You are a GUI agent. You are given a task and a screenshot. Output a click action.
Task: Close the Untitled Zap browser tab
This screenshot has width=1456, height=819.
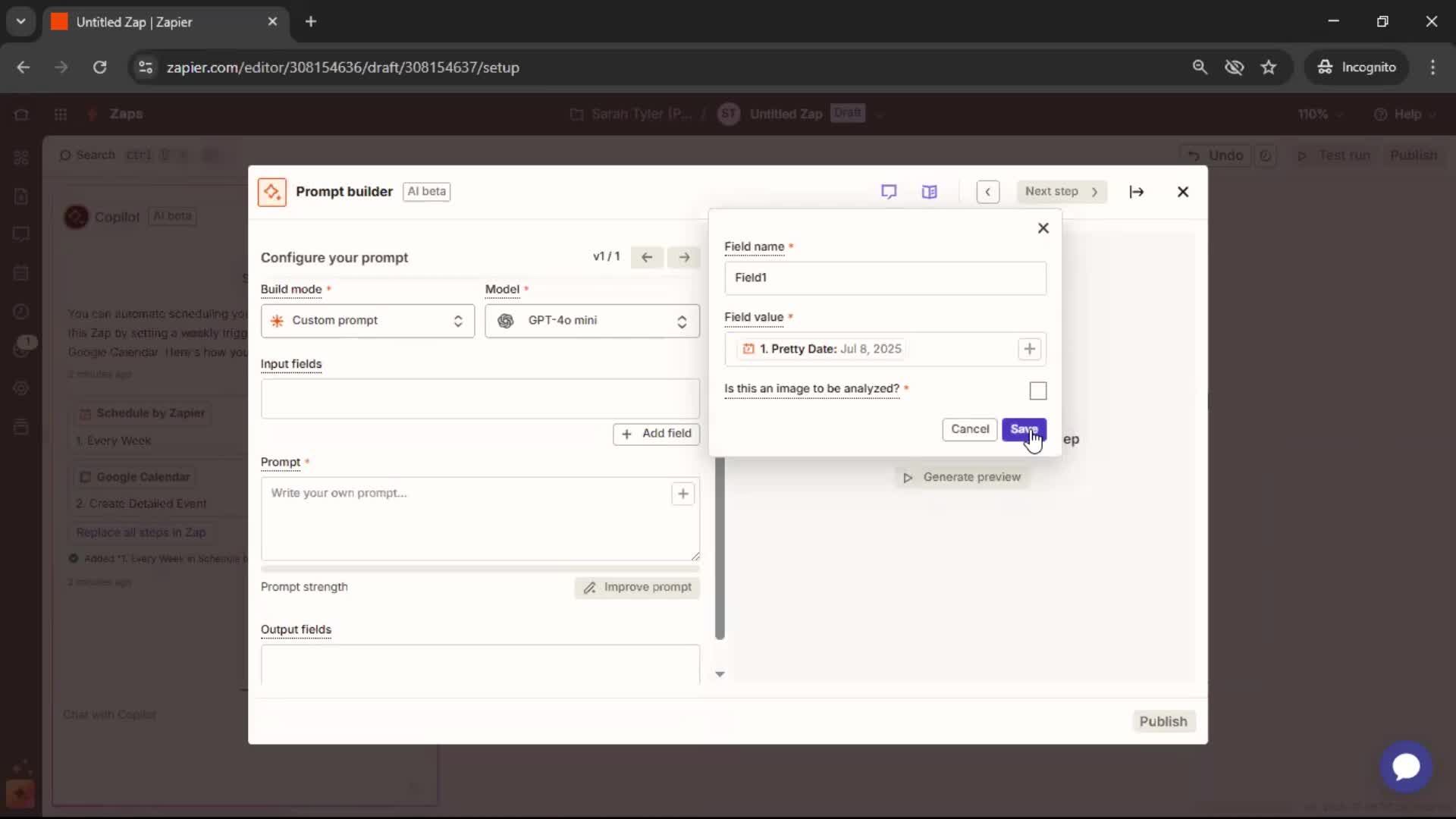(272, 22)
